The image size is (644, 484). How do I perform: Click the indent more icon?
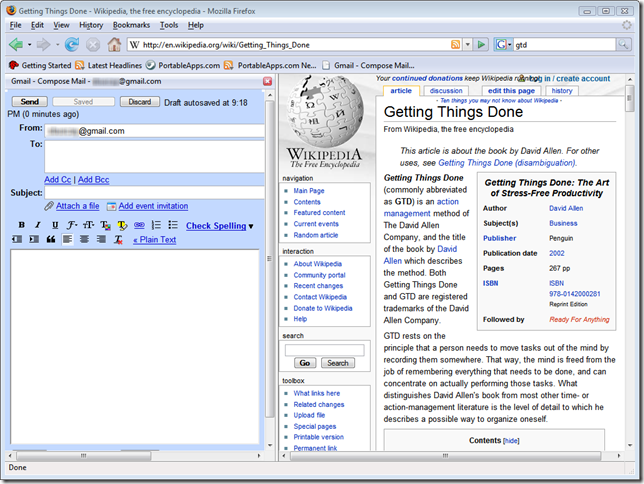34,239
